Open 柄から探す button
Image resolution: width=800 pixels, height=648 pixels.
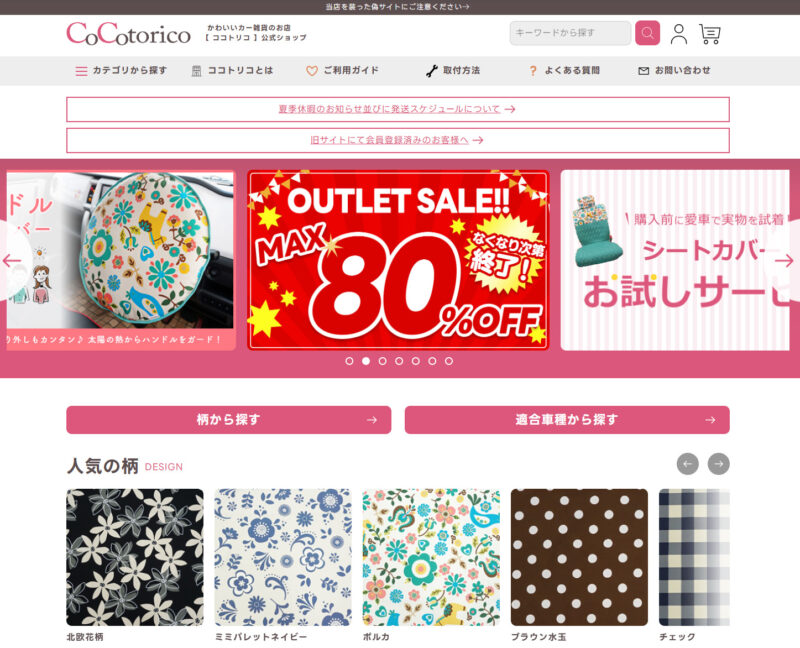click(x=229, y=420)
